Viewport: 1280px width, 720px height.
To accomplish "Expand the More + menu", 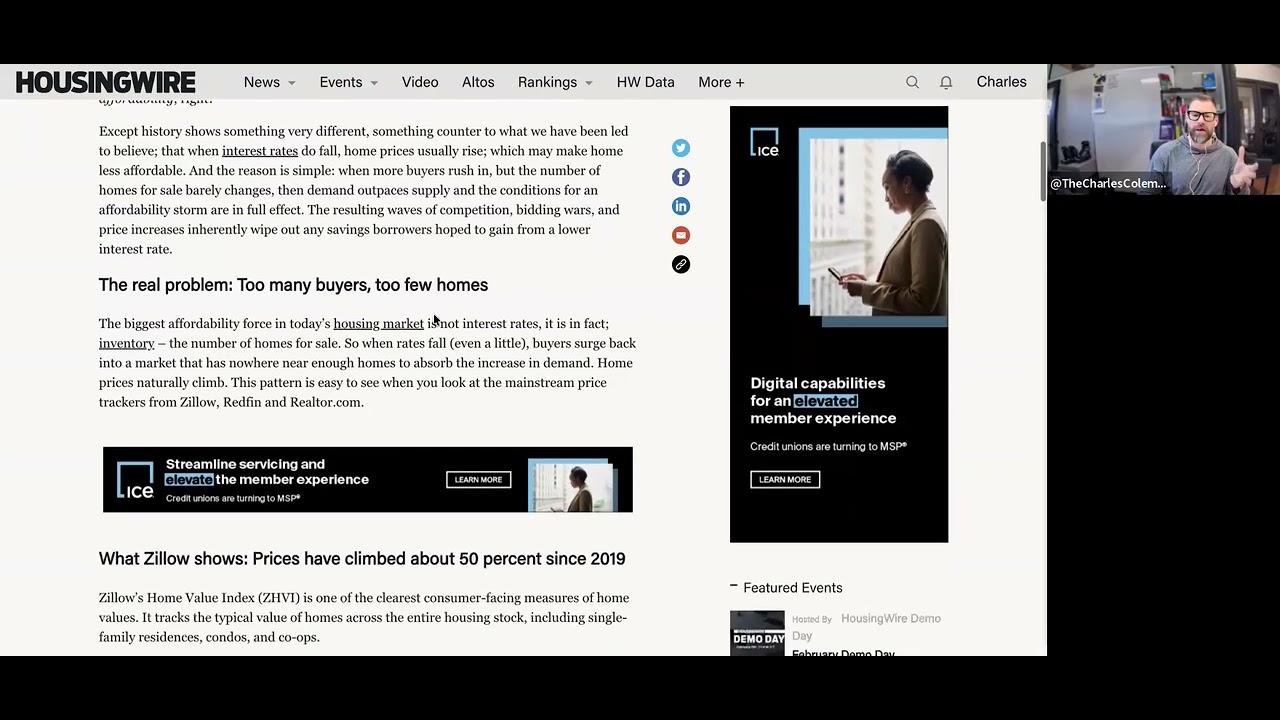I will coord(721,82).
